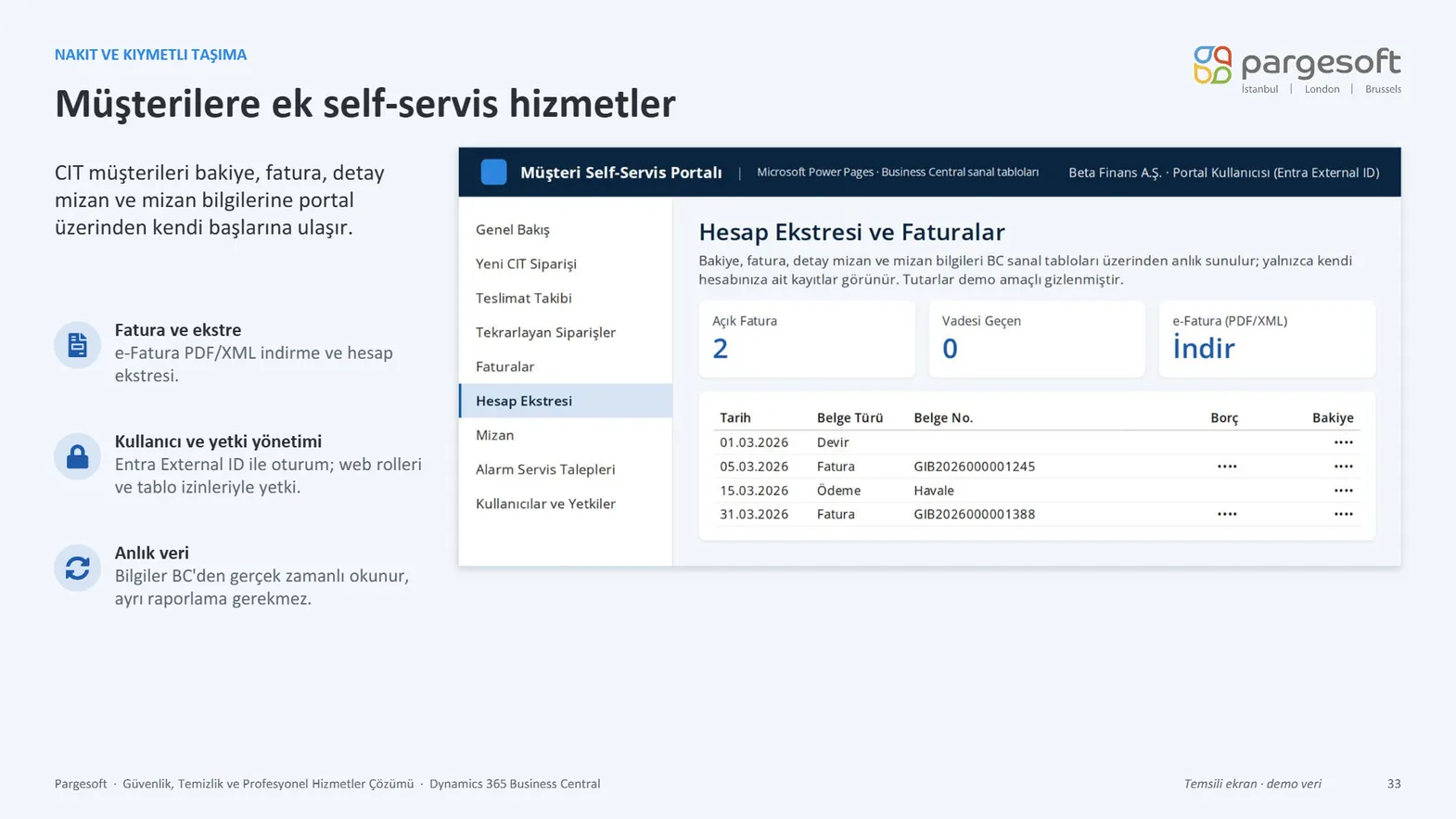Click İndir to download e-Fatura
This screenshot has height=819, width=1456.
(1204, 349)
